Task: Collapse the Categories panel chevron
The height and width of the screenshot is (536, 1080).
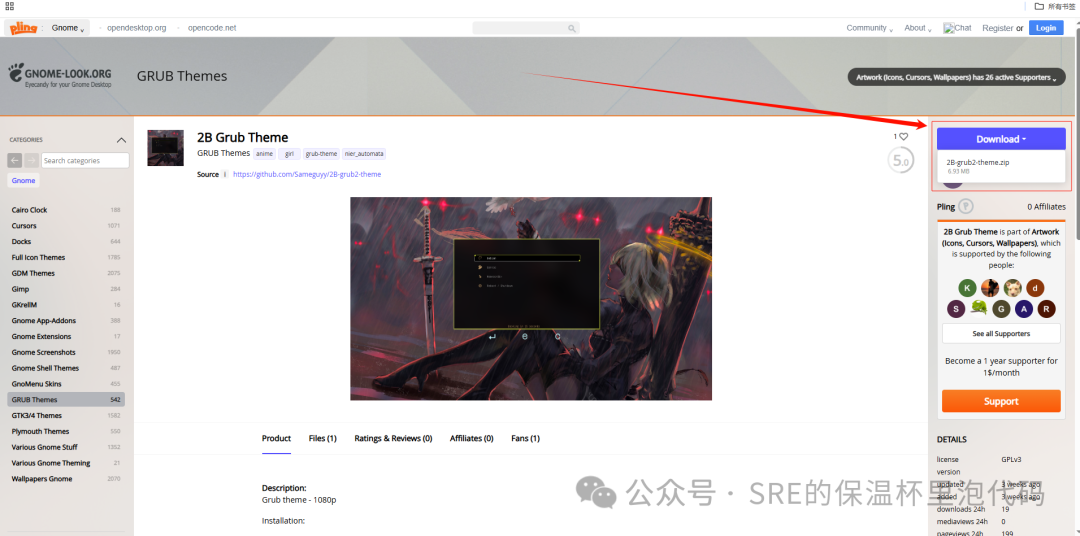Action: pyautogui.click(x=122, y=140)
